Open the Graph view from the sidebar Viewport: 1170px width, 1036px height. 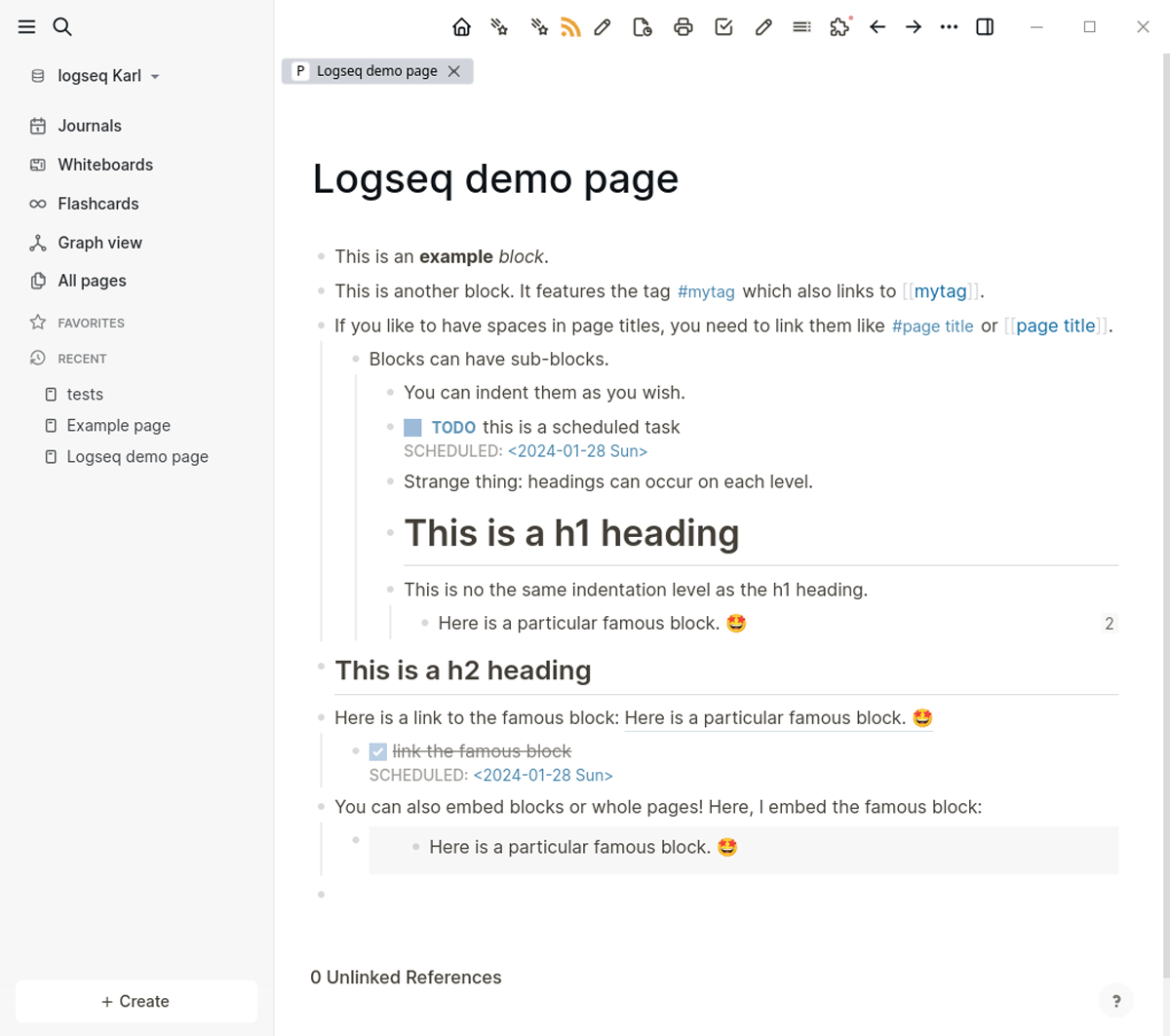98,242
